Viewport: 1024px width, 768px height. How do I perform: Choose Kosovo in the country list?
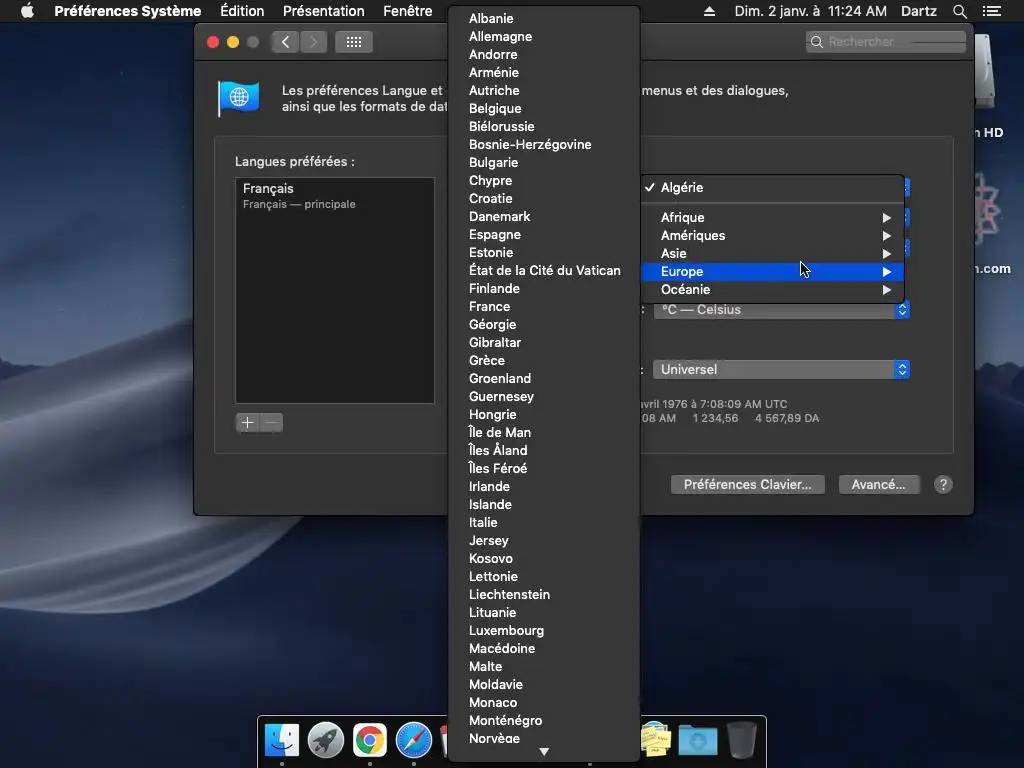tap(543, 559)
